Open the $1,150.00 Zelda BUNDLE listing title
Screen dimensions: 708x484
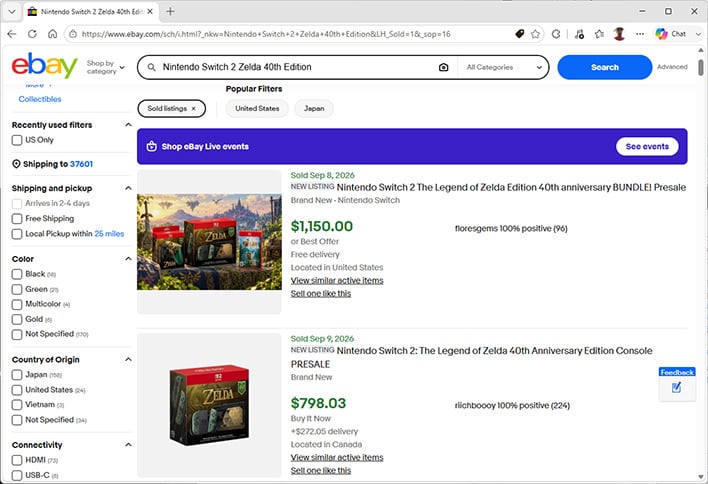[x=511, y=187]
